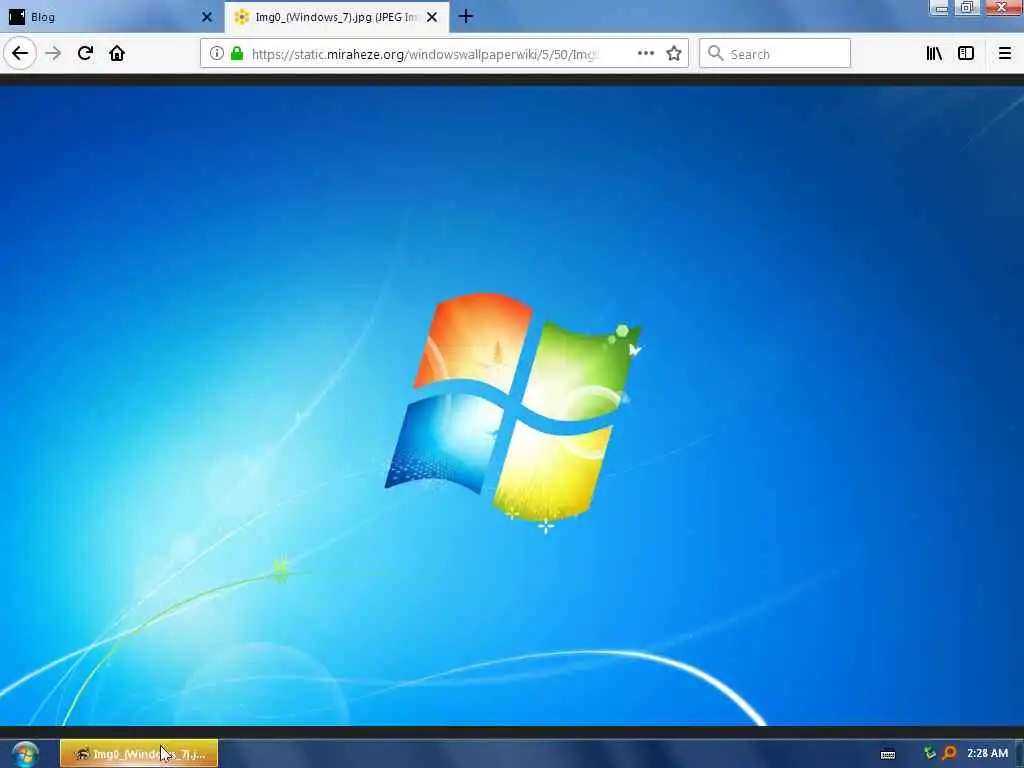Open the Firefox hamburger menu

tap(1004, 53)
